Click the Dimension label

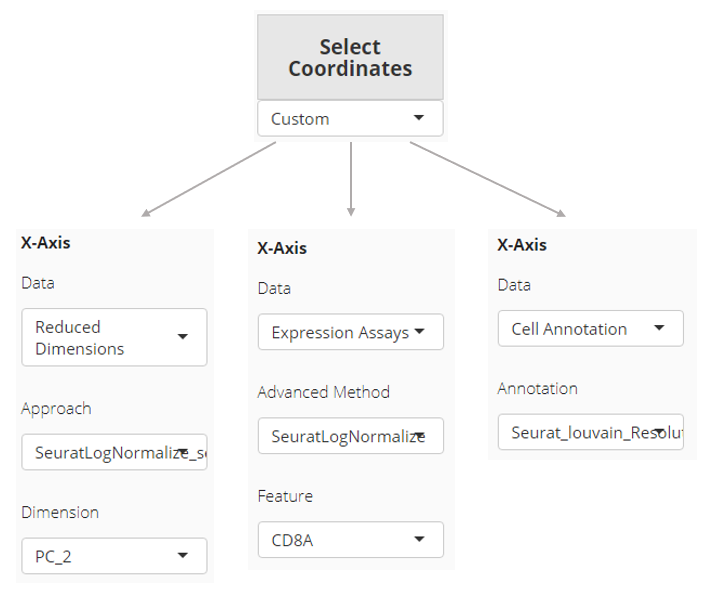click(x=60, y=512)
